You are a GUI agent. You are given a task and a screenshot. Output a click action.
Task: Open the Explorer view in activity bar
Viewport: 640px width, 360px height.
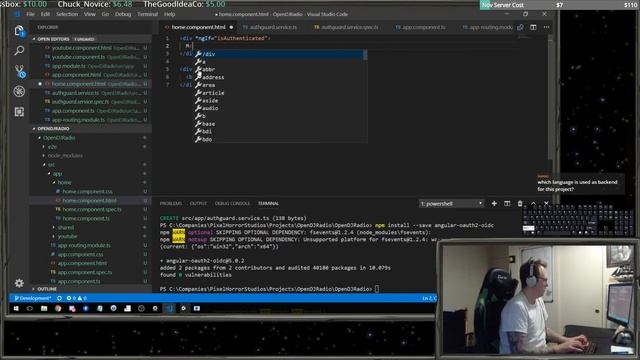pyautogui.click(x=19, y=31)
